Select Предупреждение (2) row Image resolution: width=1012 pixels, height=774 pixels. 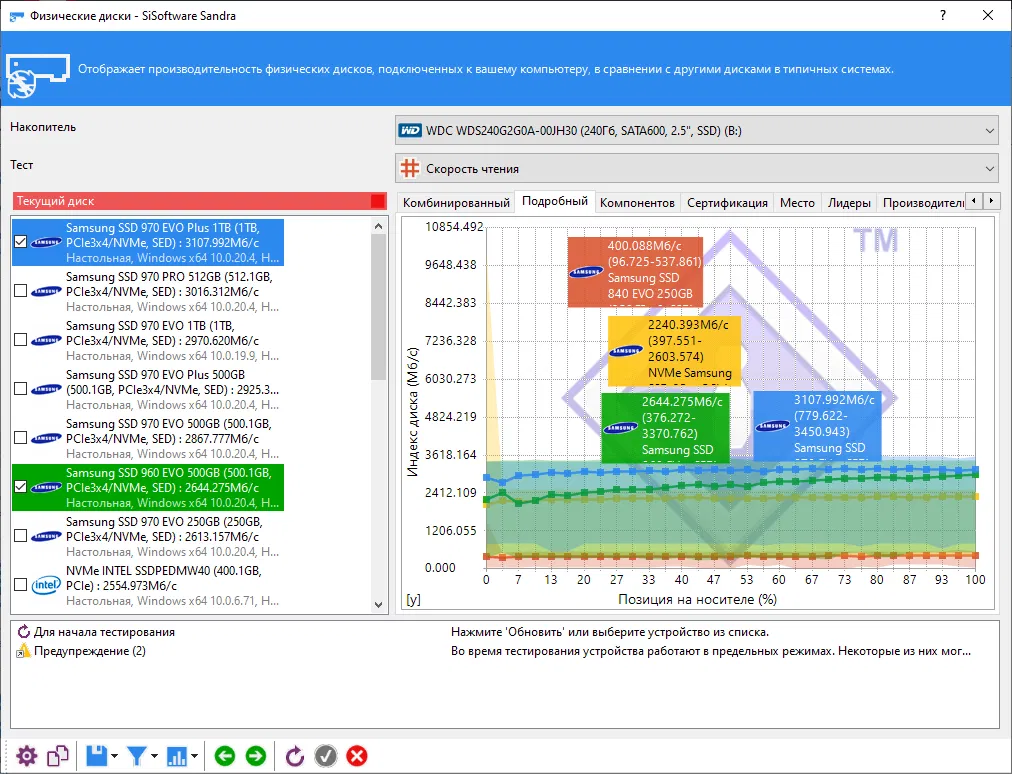pyautogui.click(x=505, y=651)
